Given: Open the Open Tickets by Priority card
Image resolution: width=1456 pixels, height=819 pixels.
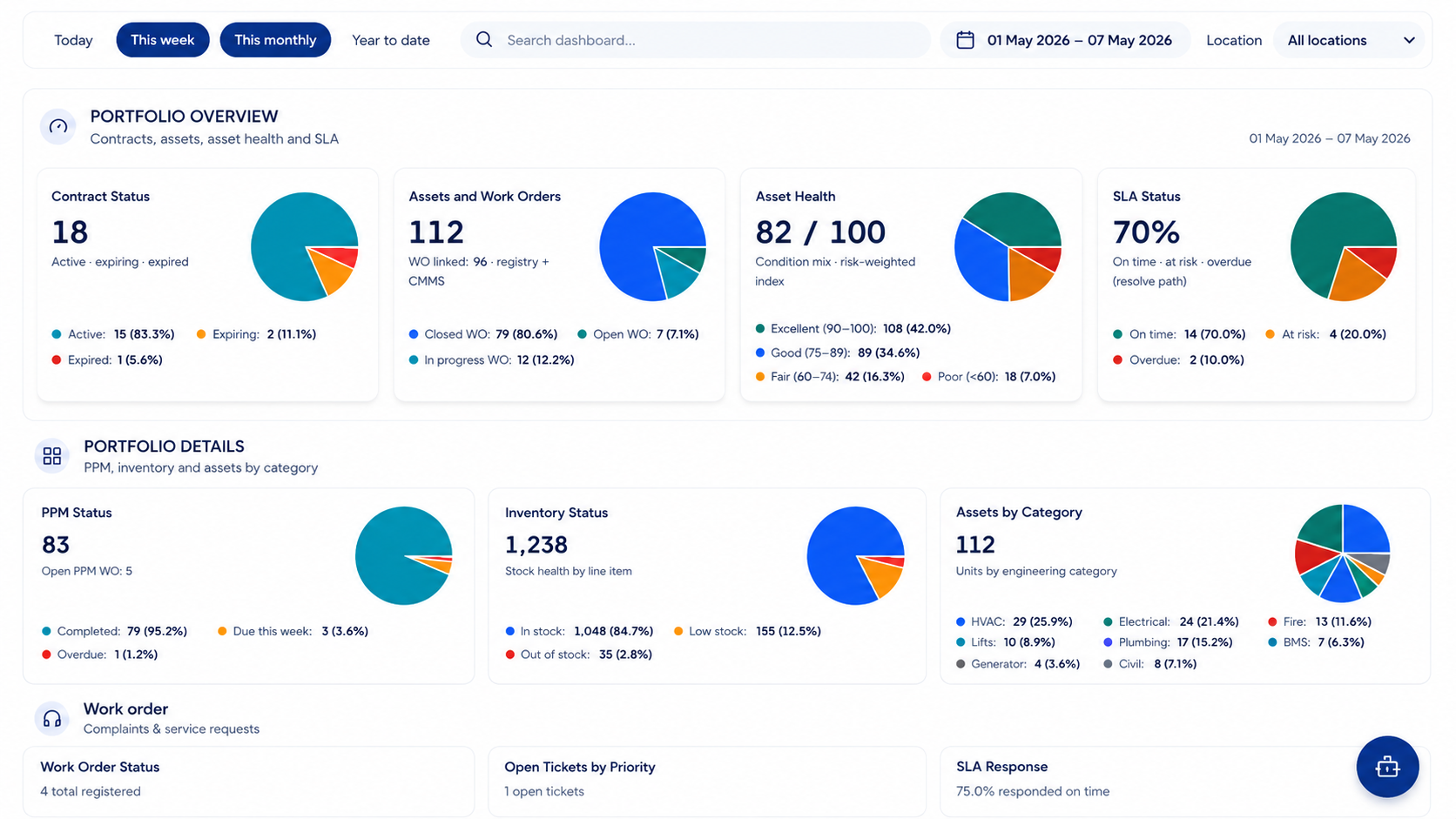Looking at the screenshot, I should coord(707,781).
